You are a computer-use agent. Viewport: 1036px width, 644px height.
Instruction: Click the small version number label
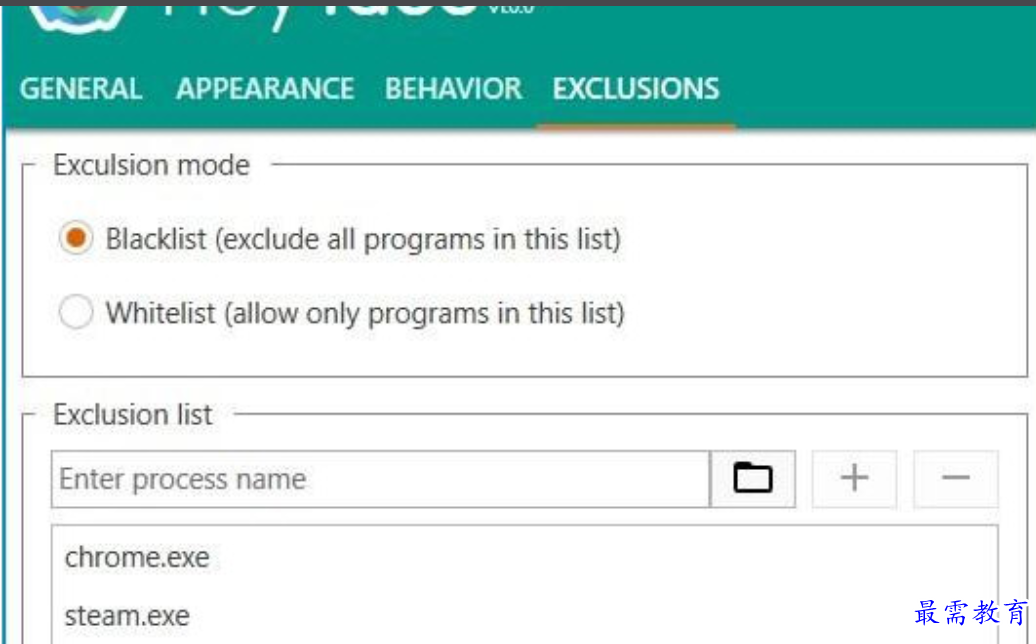[x=511, y=8]
